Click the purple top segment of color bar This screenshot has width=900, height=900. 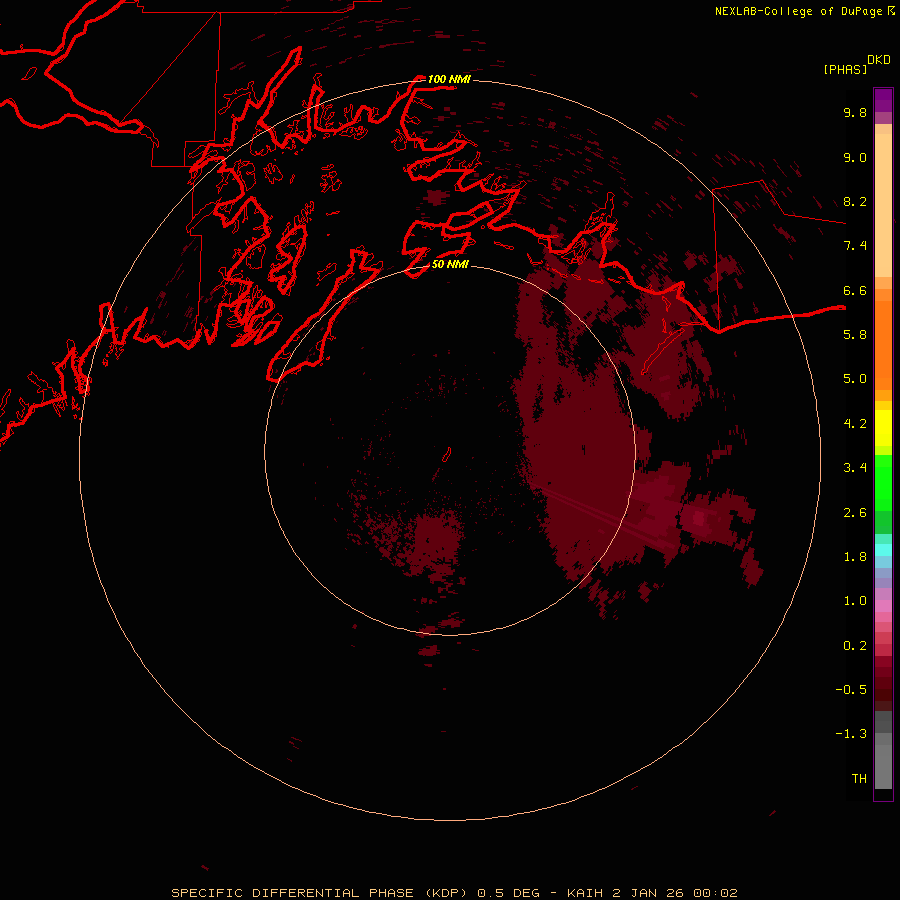pos(883,100)
